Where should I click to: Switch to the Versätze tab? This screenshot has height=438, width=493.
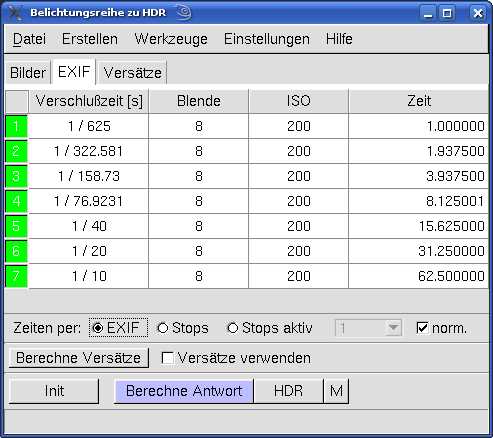point(132,73)
